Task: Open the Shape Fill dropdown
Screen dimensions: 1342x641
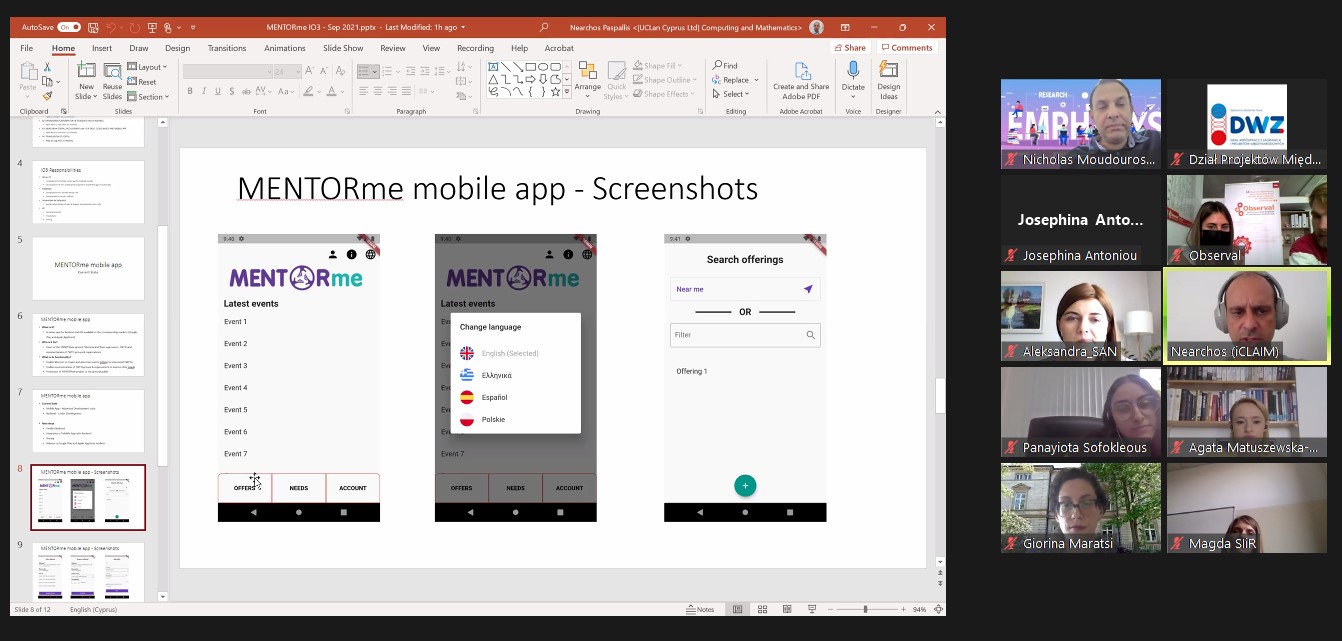Action: click(x=657, y=66)
